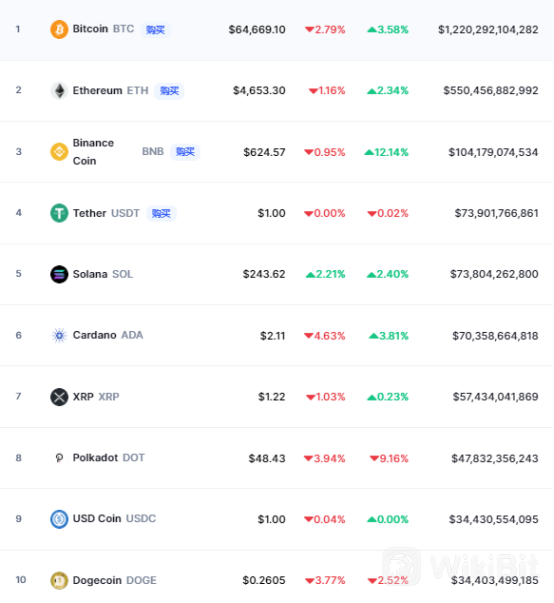Open the Polkadot coin name link

[x=95, y=458]
